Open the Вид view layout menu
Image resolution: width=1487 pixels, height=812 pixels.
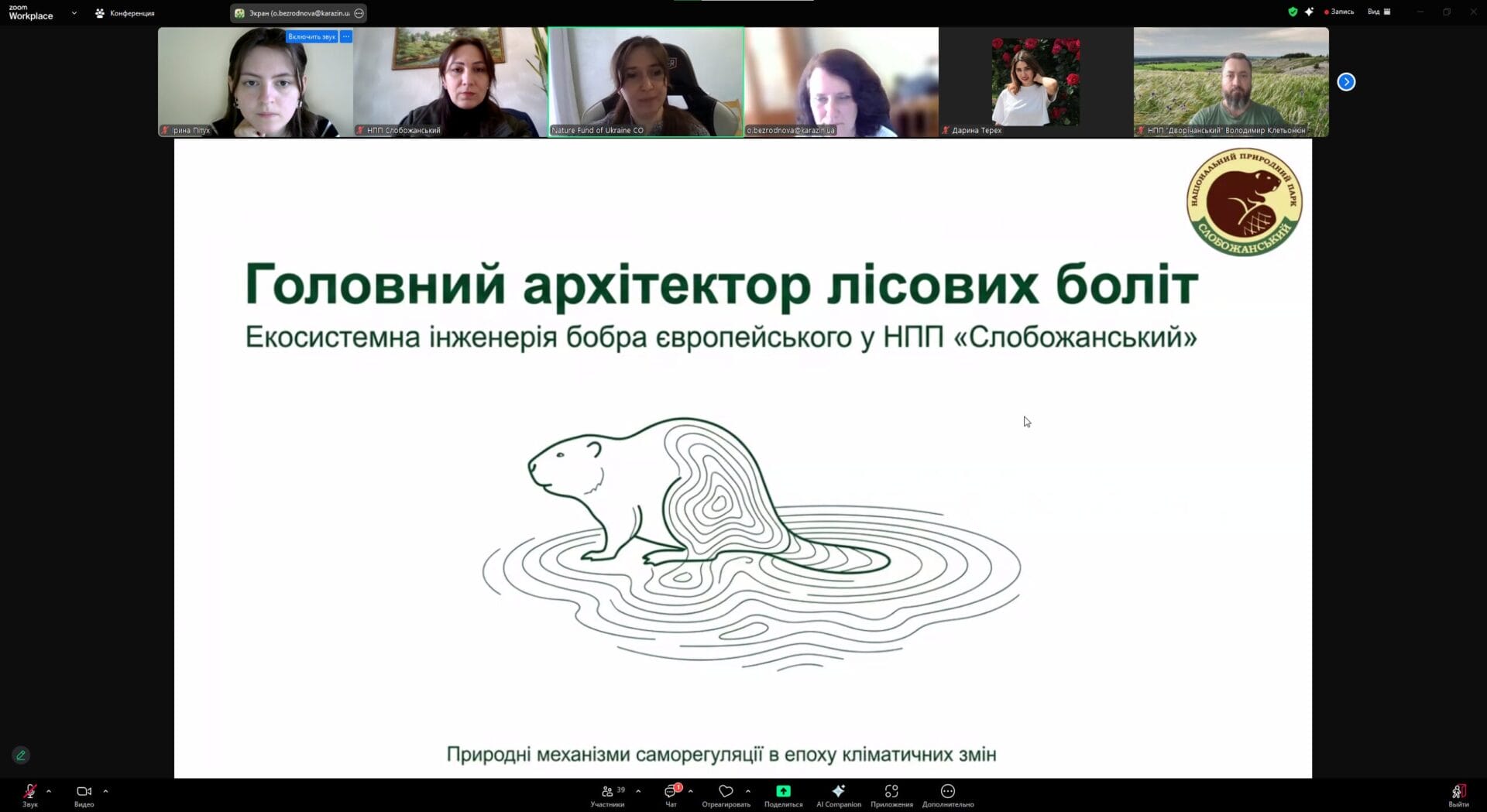click(1379, 12)
